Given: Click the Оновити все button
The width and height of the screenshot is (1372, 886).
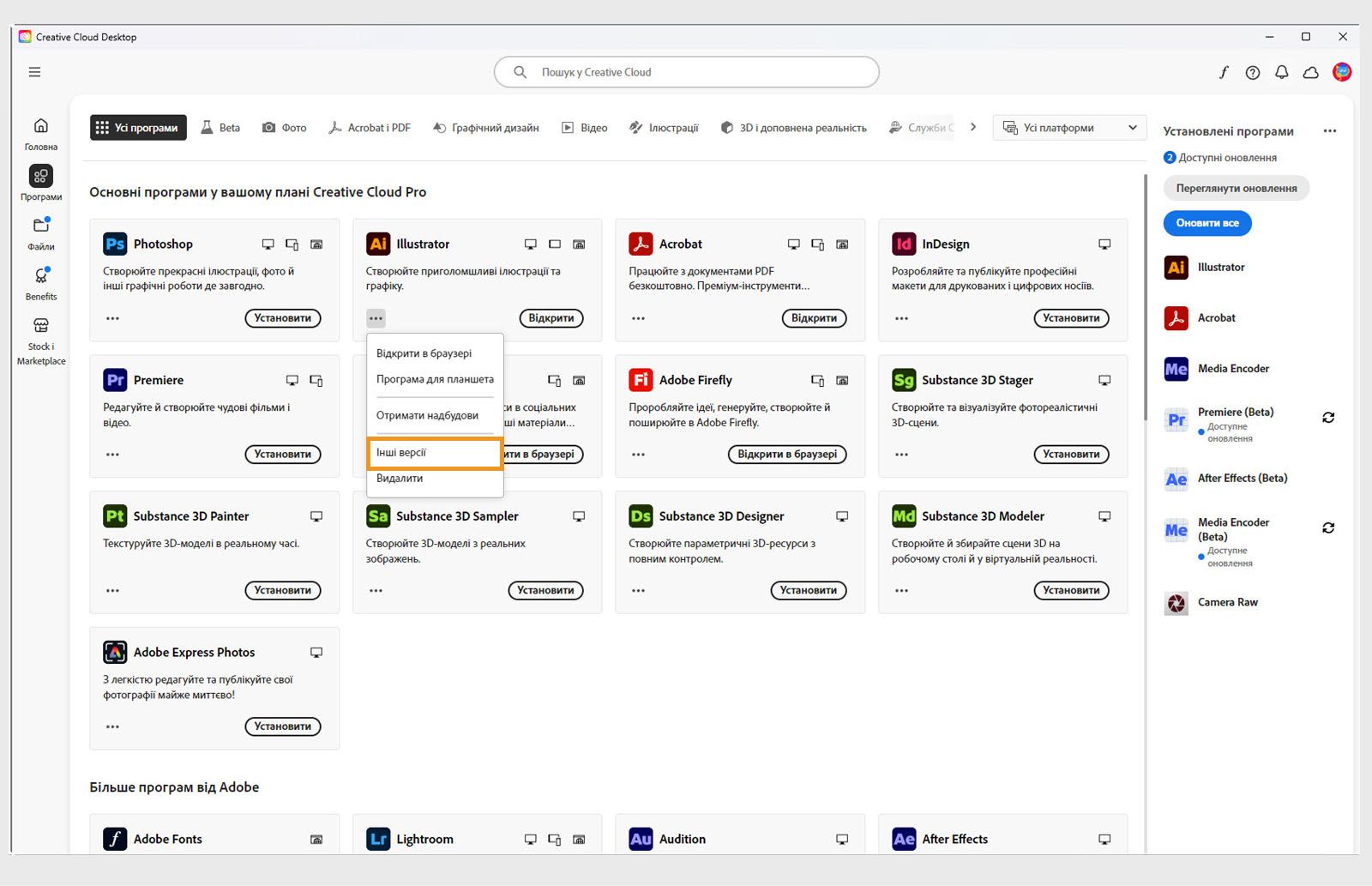Looking at the screenshot, I should [x=1207, y=223].
